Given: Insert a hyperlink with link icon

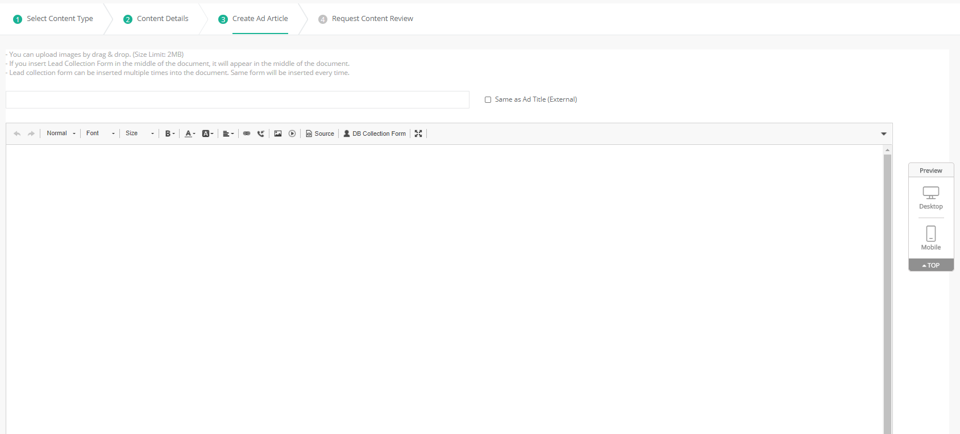Looking at the screenshot, I should pyautogui.click(x=247, y=133).
